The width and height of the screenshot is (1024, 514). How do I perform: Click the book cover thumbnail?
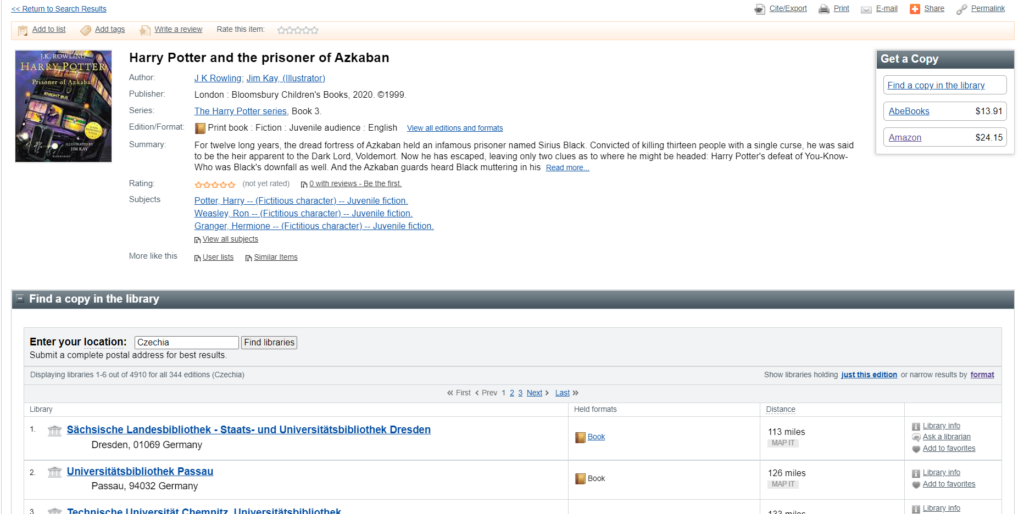(x=63, y=106)
